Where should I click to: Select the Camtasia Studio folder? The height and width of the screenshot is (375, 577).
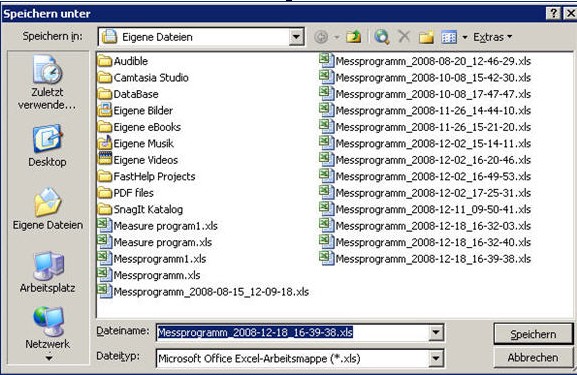(x=144, y=77)
